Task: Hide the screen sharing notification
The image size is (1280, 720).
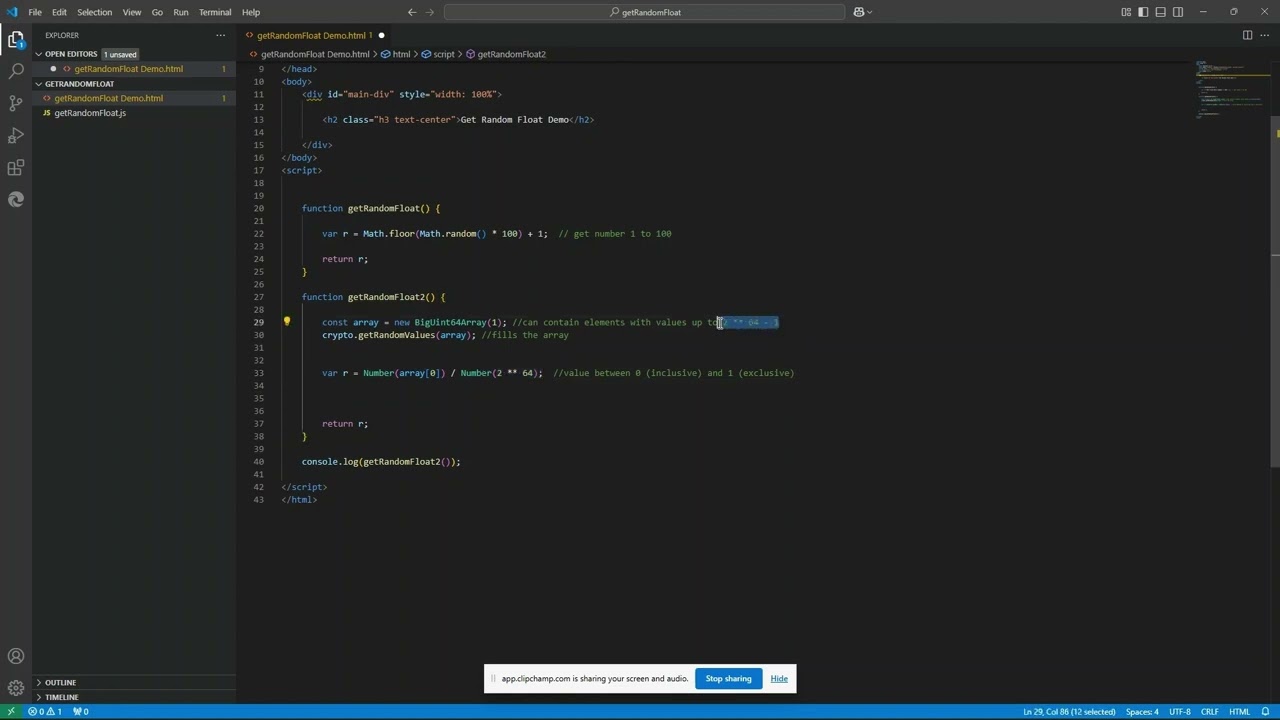Action: point(779,679)
